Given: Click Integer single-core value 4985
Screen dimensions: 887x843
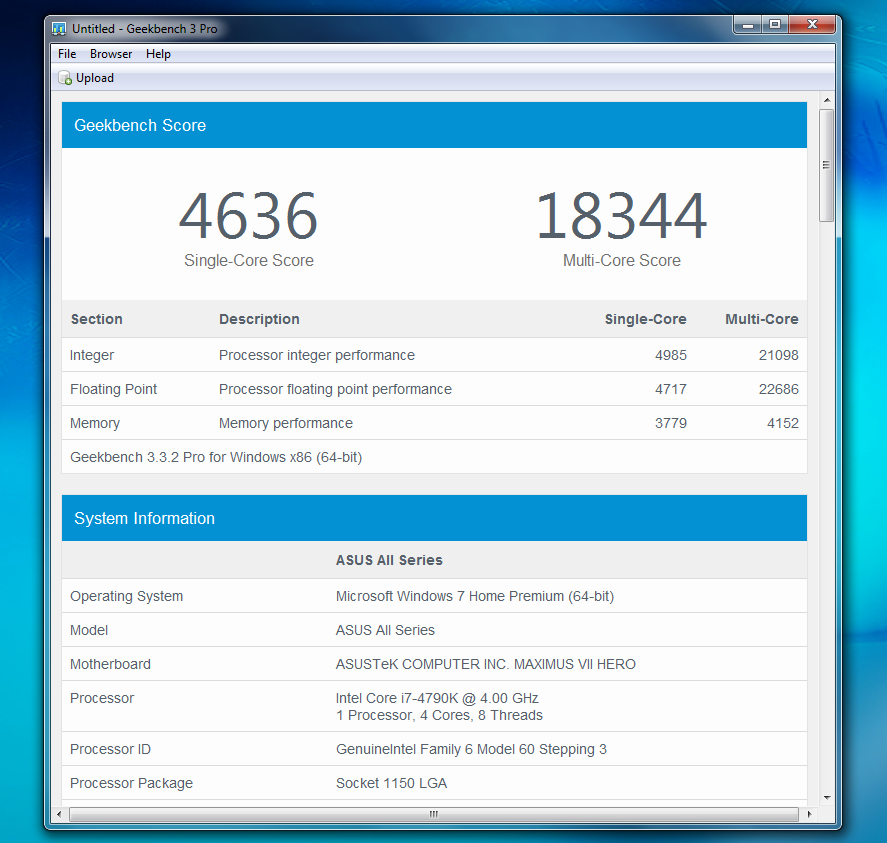Looking at the screenshot, I should 671,355.
